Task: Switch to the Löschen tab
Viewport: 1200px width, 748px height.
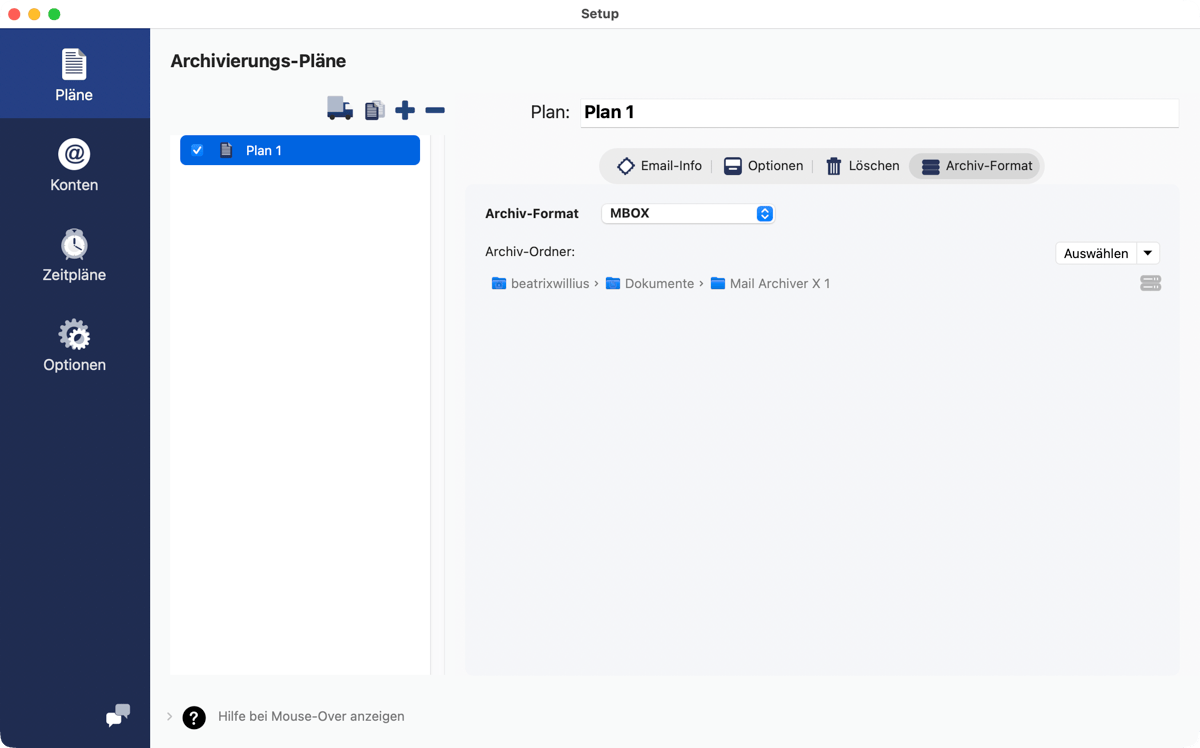Action: click(x=862, y=166)
